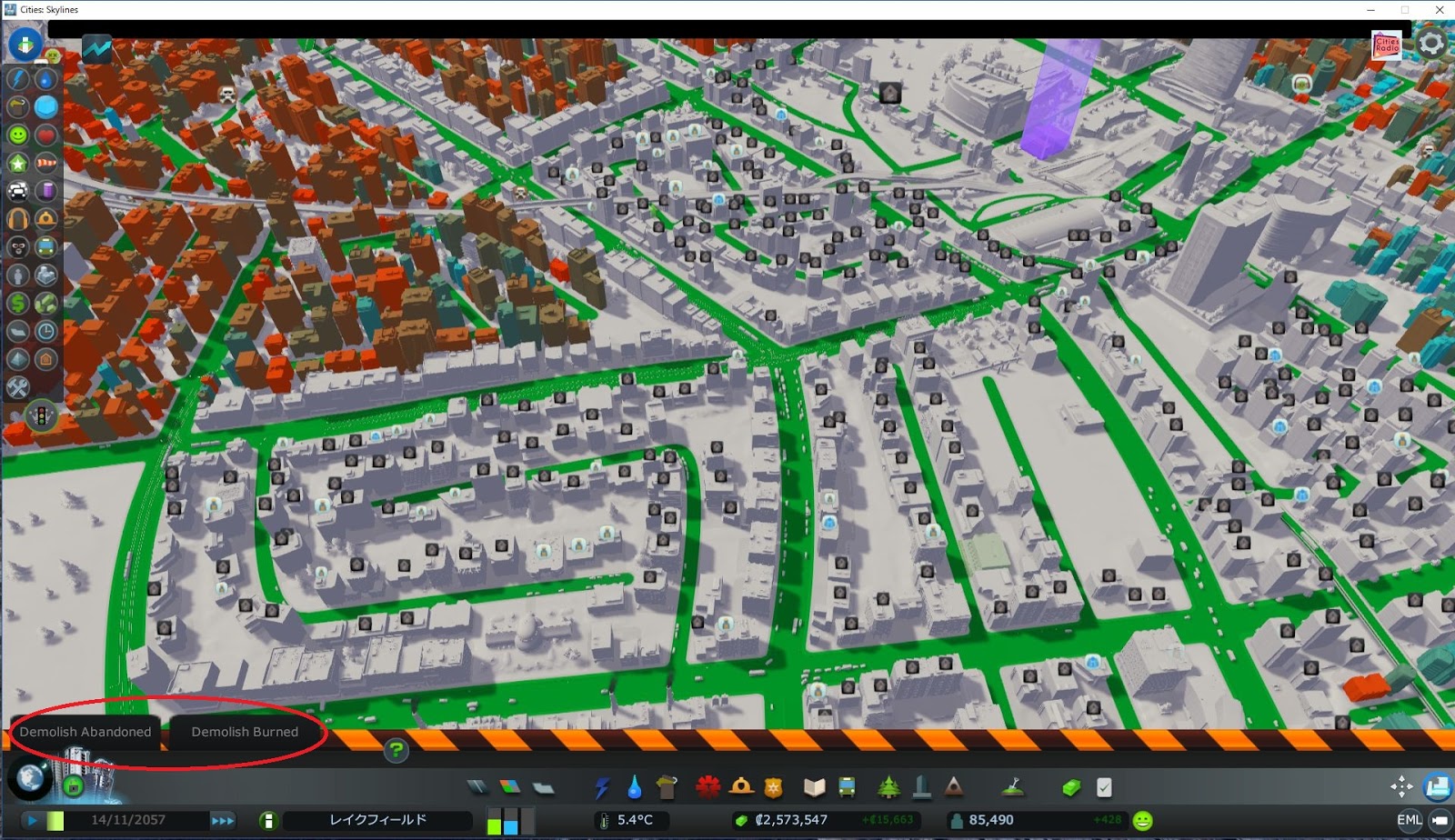Open the Unique Buildings menu

pyautogui.click(x=921, y=787)
